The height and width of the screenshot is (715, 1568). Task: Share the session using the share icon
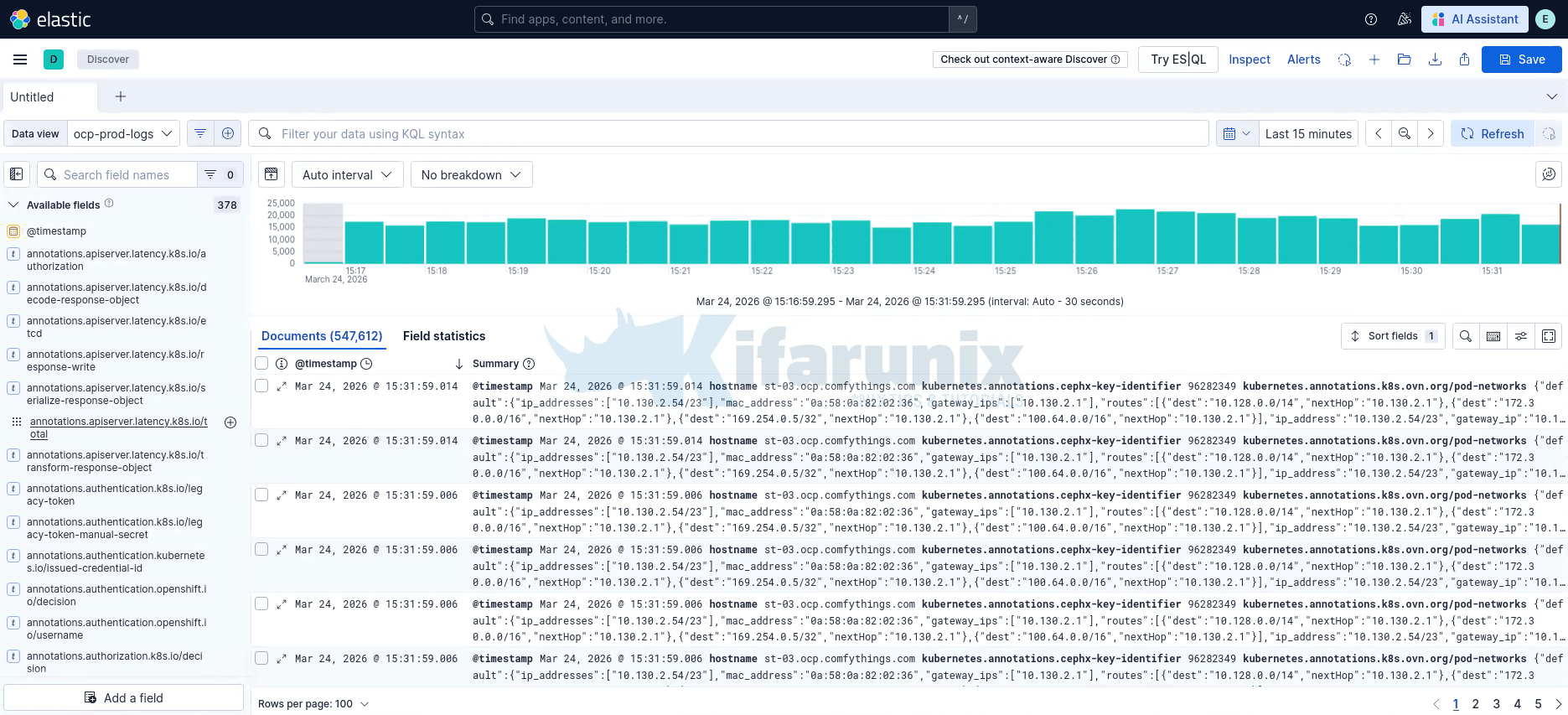1465,60
